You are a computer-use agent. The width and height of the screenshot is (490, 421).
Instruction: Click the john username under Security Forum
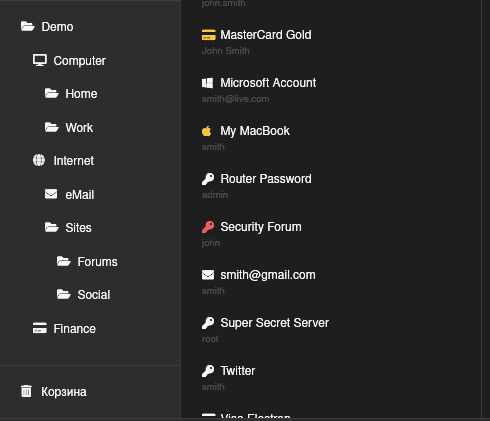[x=211, y=243]
